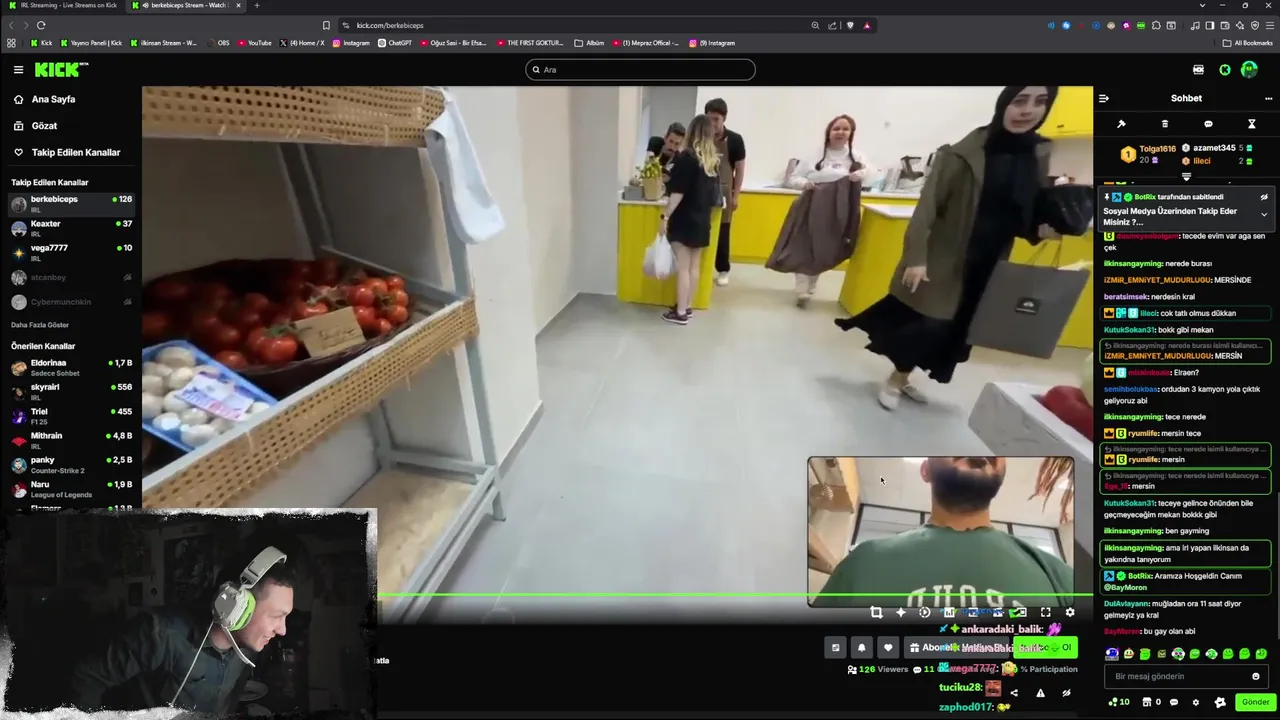Screen dimensions: 1280x720
Task: Click the user avatar top right
Action: click(1249, 69)
